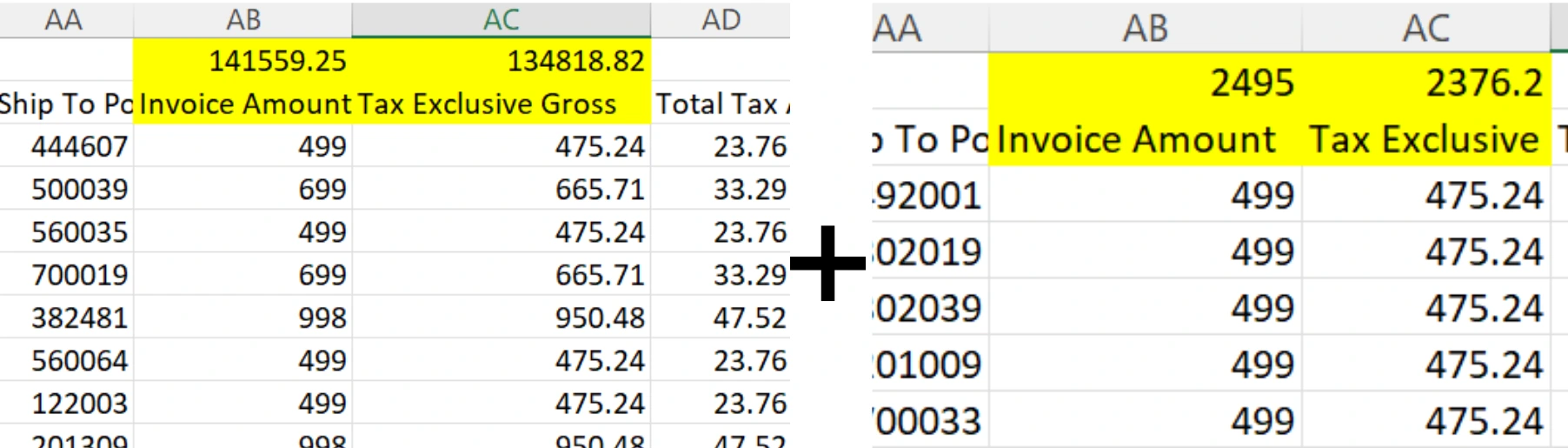The width and height of the screenshot is (1568, 448).
Task: Select column AD header in left sheet
Action: pyautogui.click(x=721, y=19)
